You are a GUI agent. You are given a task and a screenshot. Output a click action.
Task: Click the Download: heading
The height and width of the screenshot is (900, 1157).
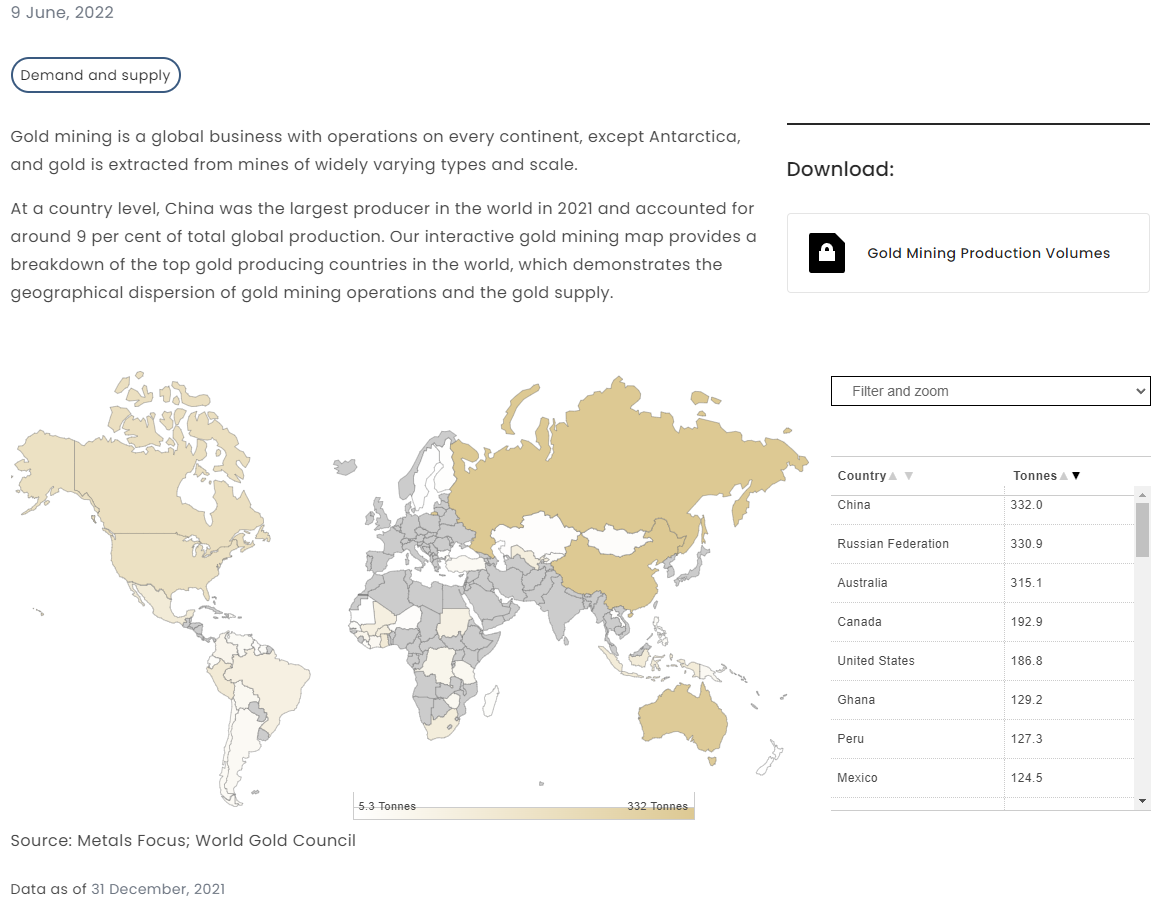840,169
